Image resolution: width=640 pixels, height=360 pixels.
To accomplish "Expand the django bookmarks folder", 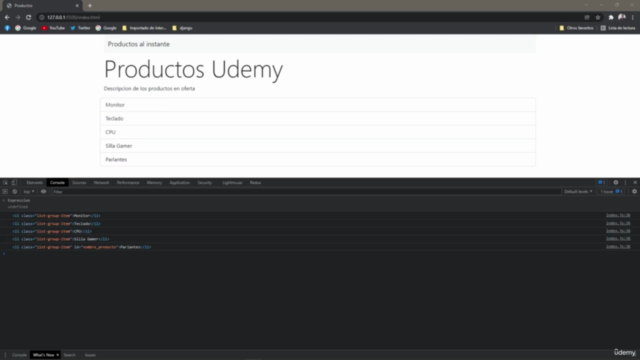I will pyautogui.click(x=182, y=28).
